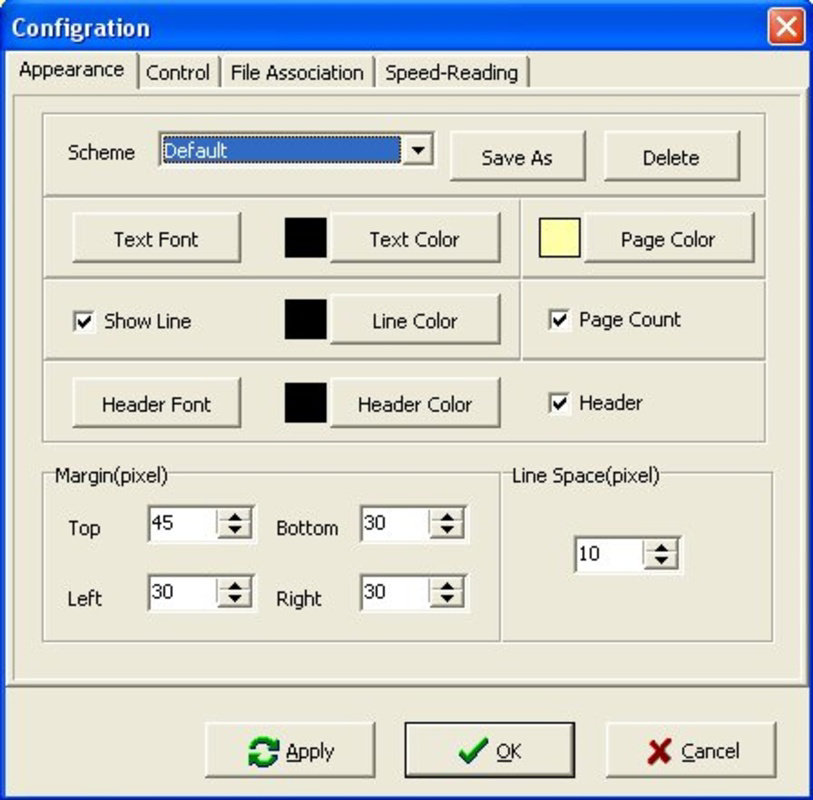The image size is (813, 800).
Task: Increase the Right margin with up arrow
Action: click(447, 585)
